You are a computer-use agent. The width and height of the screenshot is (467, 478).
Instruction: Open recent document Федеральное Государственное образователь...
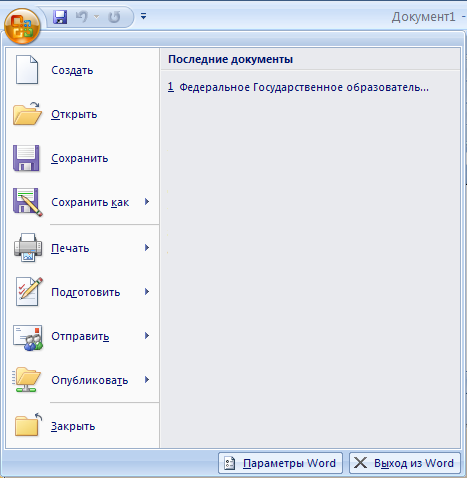pyautogui.click(x=298, y=87)
